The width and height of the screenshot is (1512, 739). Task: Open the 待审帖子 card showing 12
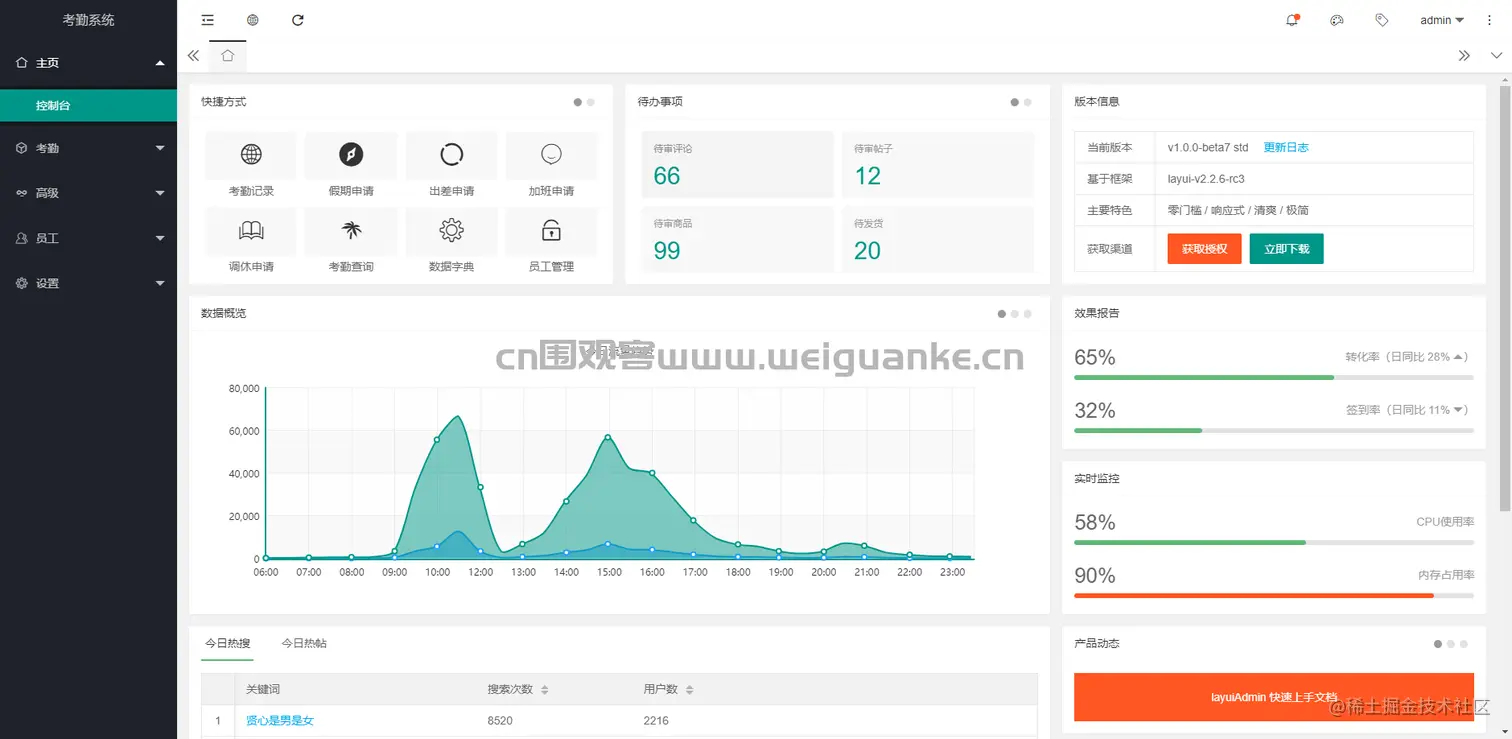coord(937,165)
